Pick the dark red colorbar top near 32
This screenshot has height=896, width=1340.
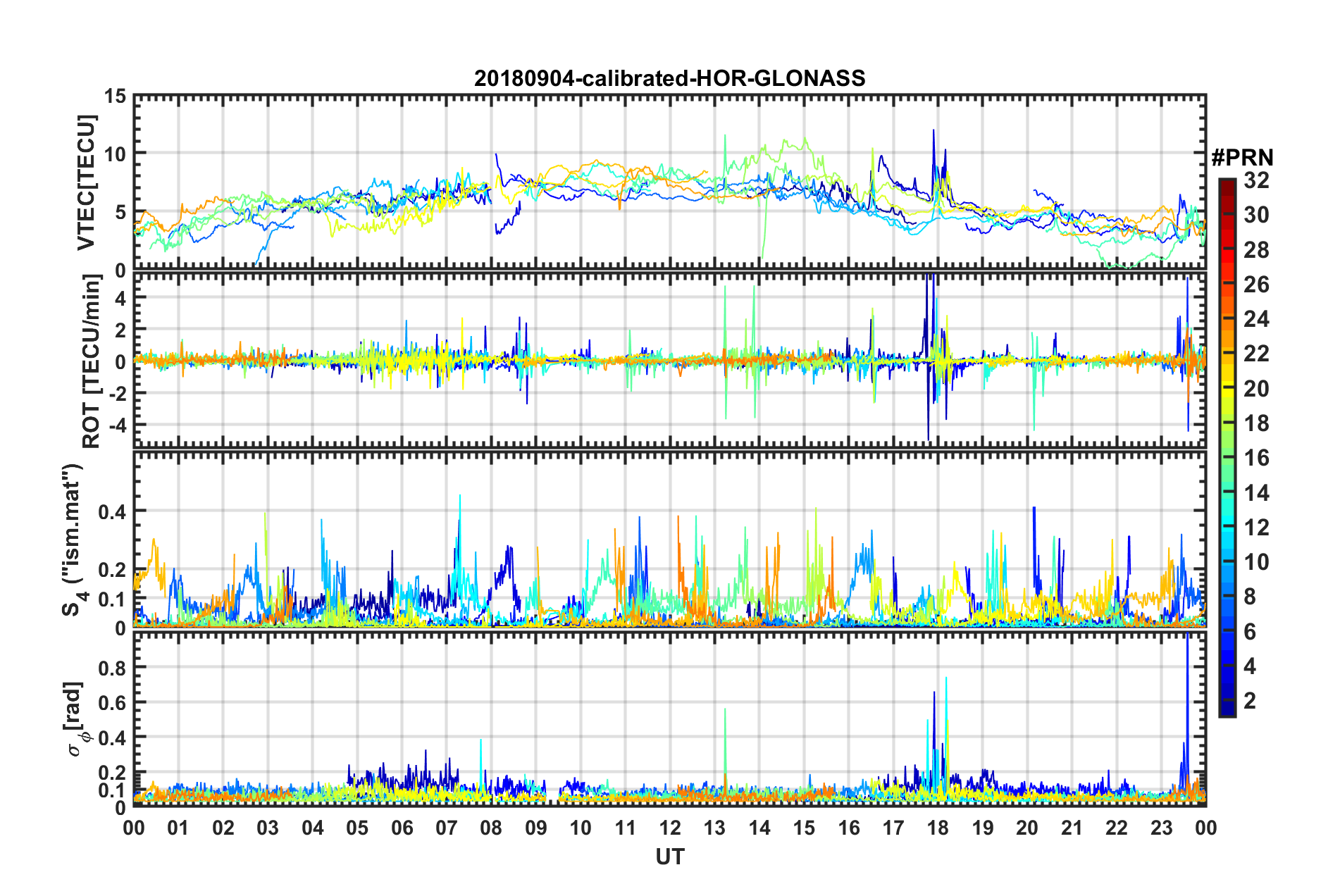coord(1227,183)
